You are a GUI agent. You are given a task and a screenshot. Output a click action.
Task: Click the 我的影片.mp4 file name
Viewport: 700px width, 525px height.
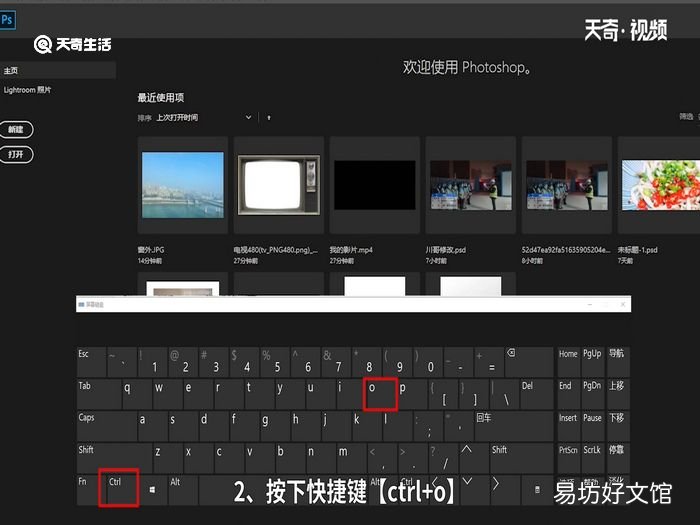click(351, 250)
